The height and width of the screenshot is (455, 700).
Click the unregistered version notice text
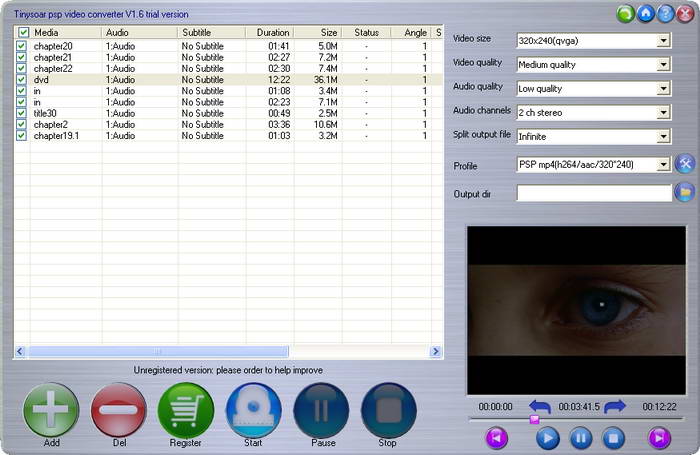228,370
